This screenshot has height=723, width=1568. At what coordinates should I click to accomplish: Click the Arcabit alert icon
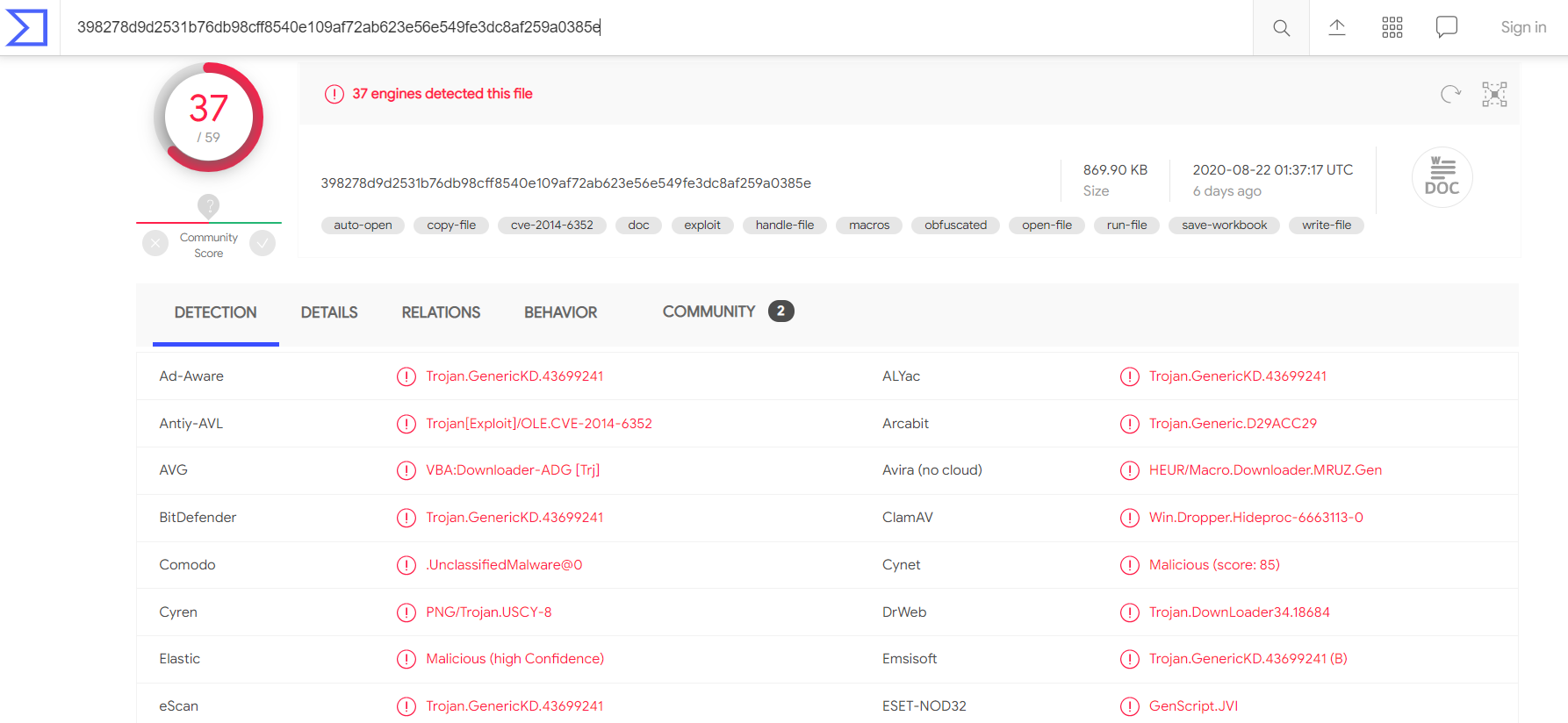(x=1130, y=424)
